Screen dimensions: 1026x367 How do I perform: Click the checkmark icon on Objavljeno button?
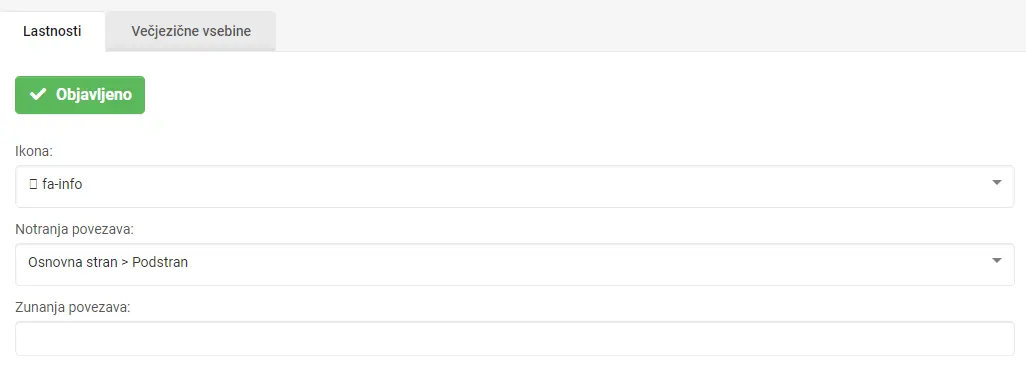click(38, 95)
